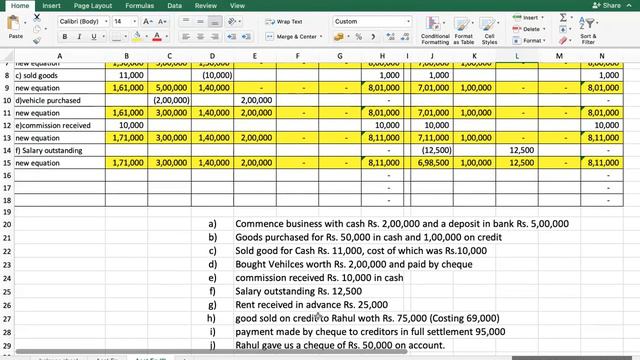Open the Formulas tab
640x360 pixels.
(140, 6)
